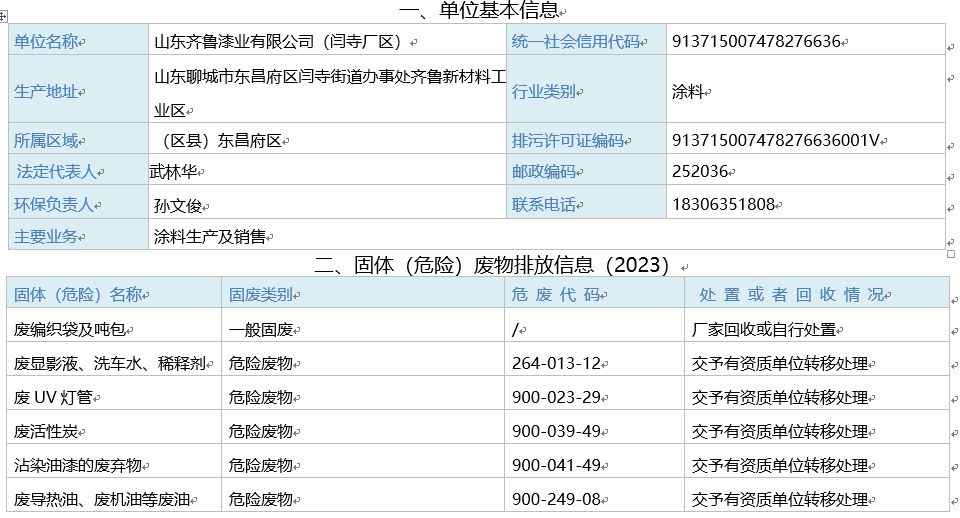Select the industry value 涂料

[x=688, y=92]
